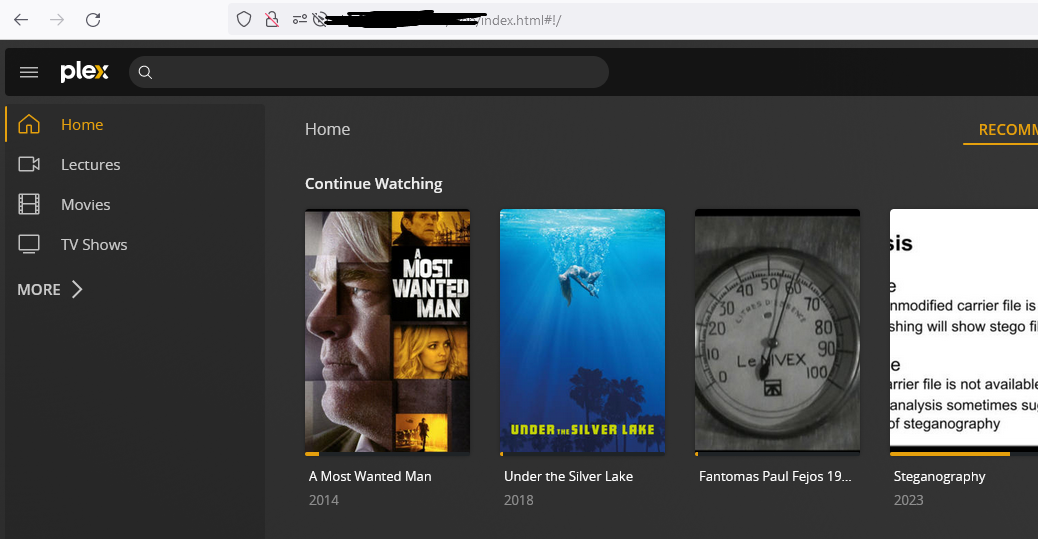Go back with the browser back arrow
This screenshot has width=1038, height=539.
click(21, 20)
